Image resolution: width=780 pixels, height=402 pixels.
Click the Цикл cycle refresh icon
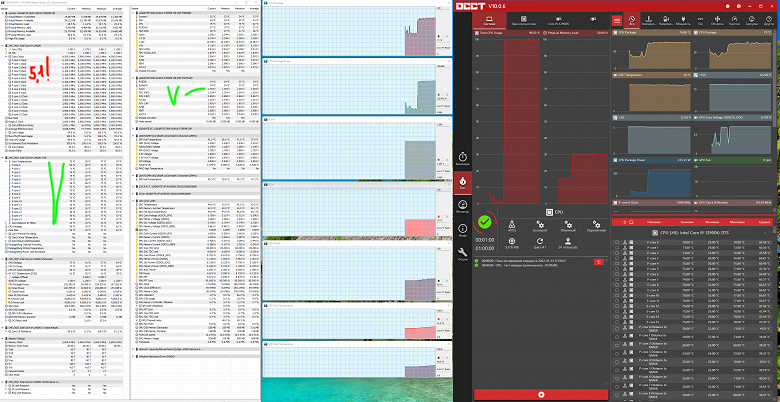pyautogui.click(x=540, y=242)
